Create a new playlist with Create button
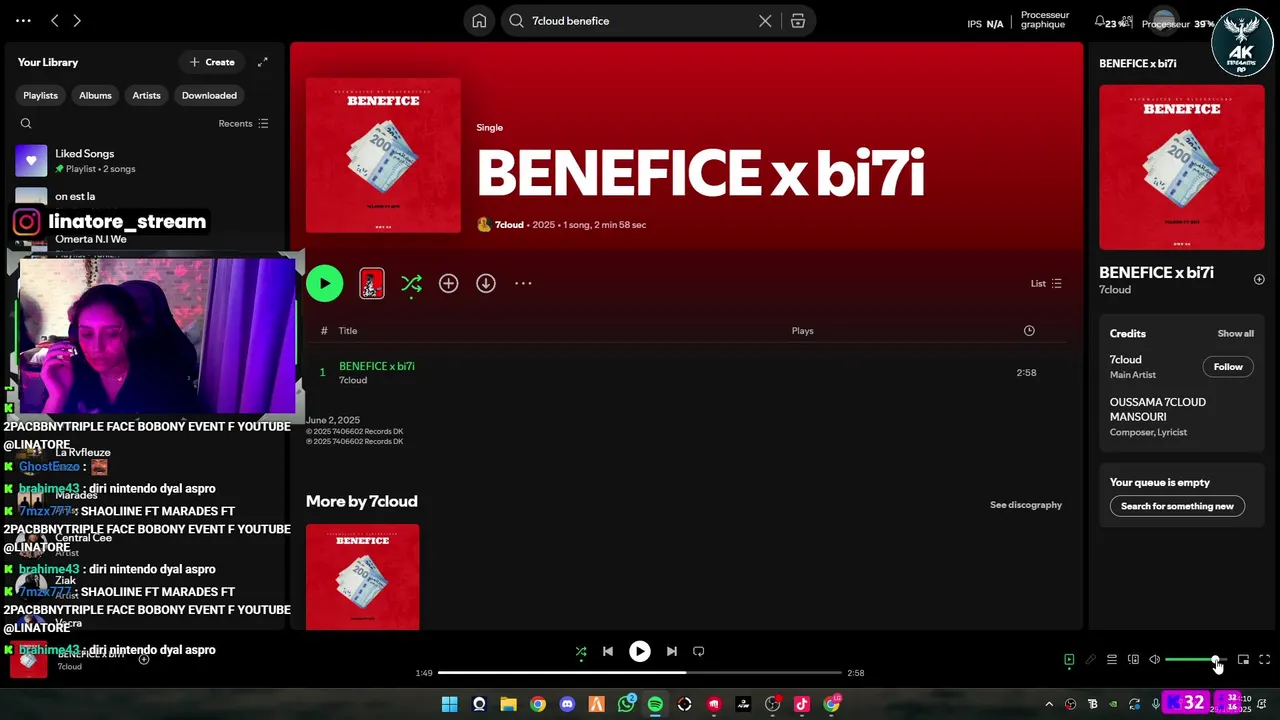The image size is (1280, 720). tap(212, 62)
